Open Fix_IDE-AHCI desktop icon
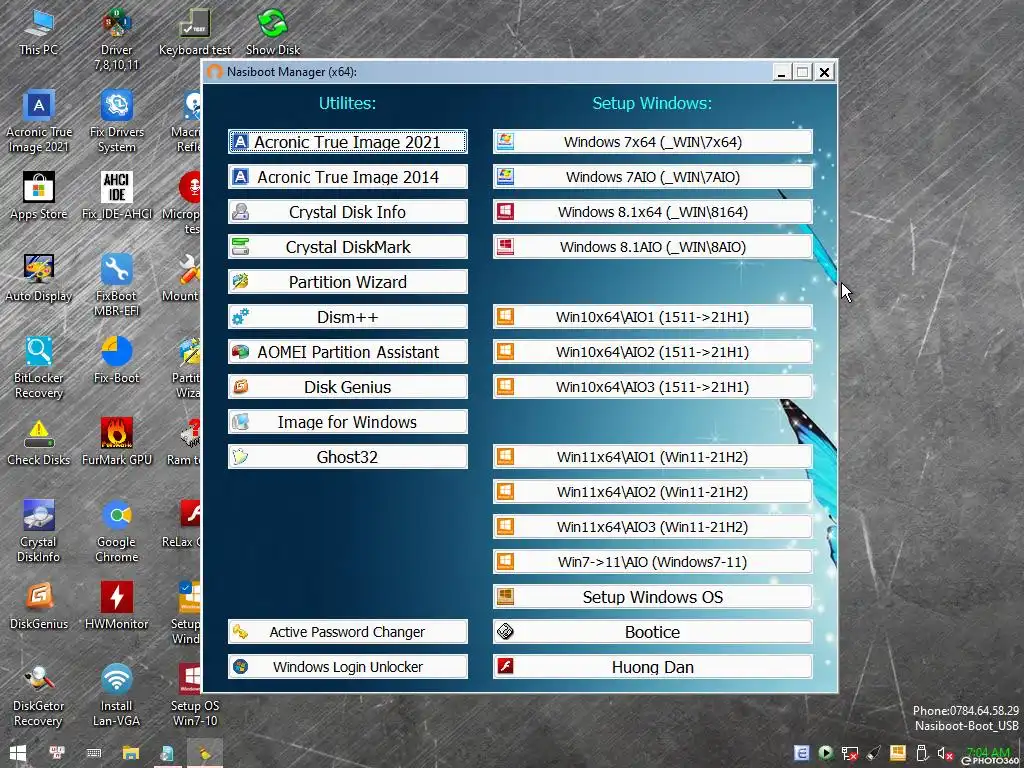This screenshot has height=768, width=1024. (116, 195)
